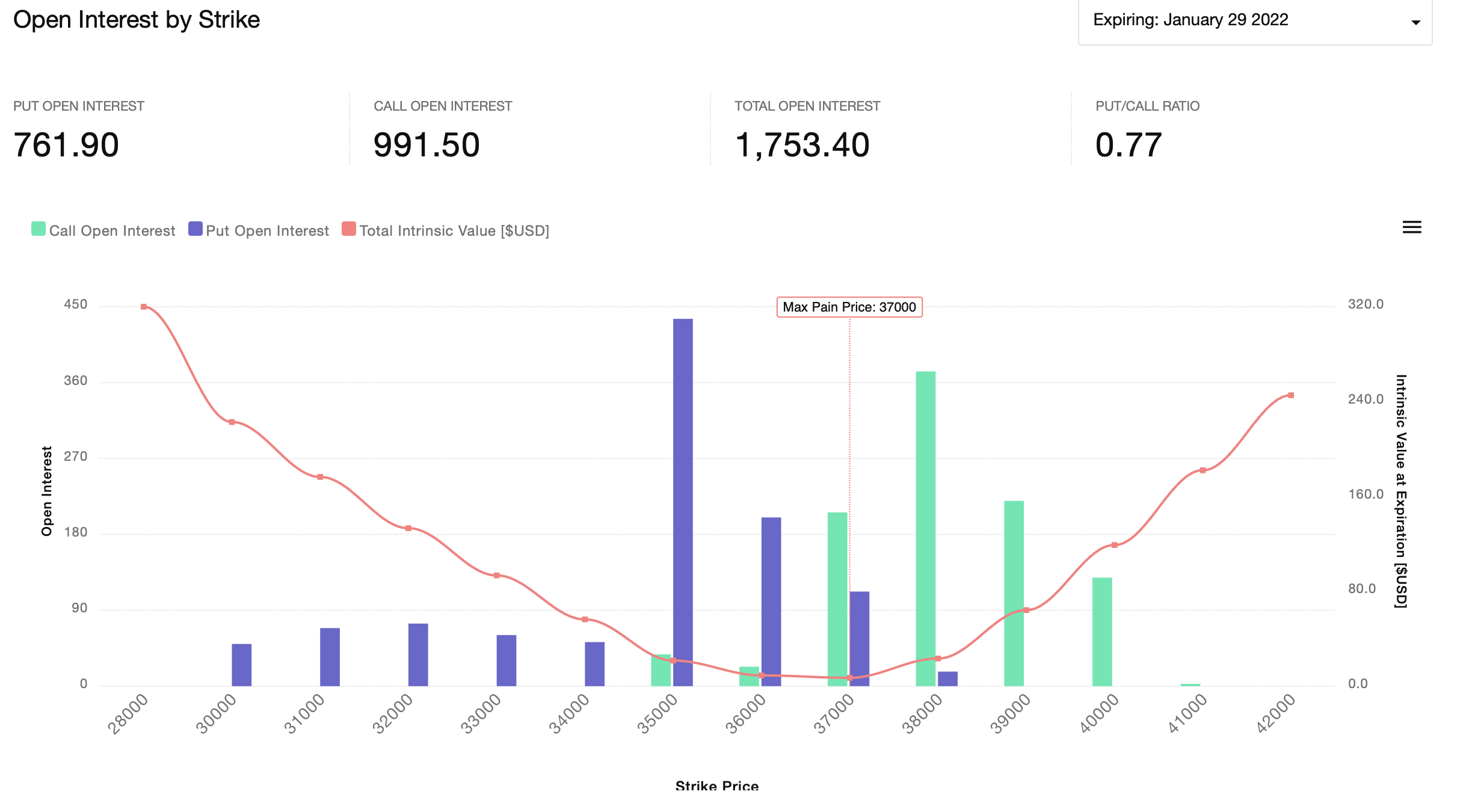Select the call bar at 40000 strike
Image resolution: width=1475 pixels, height=812 pixels.
click(x=1102, y=632)
